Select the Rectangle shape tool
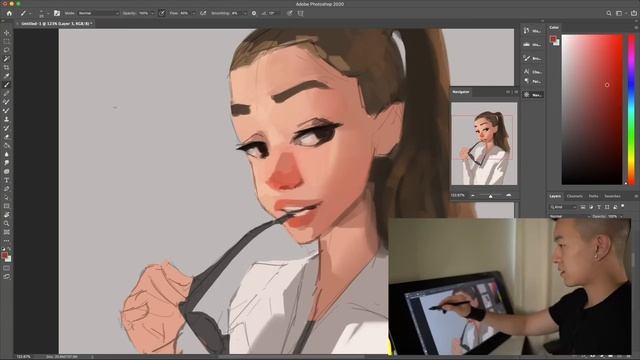 click(7, 206)
